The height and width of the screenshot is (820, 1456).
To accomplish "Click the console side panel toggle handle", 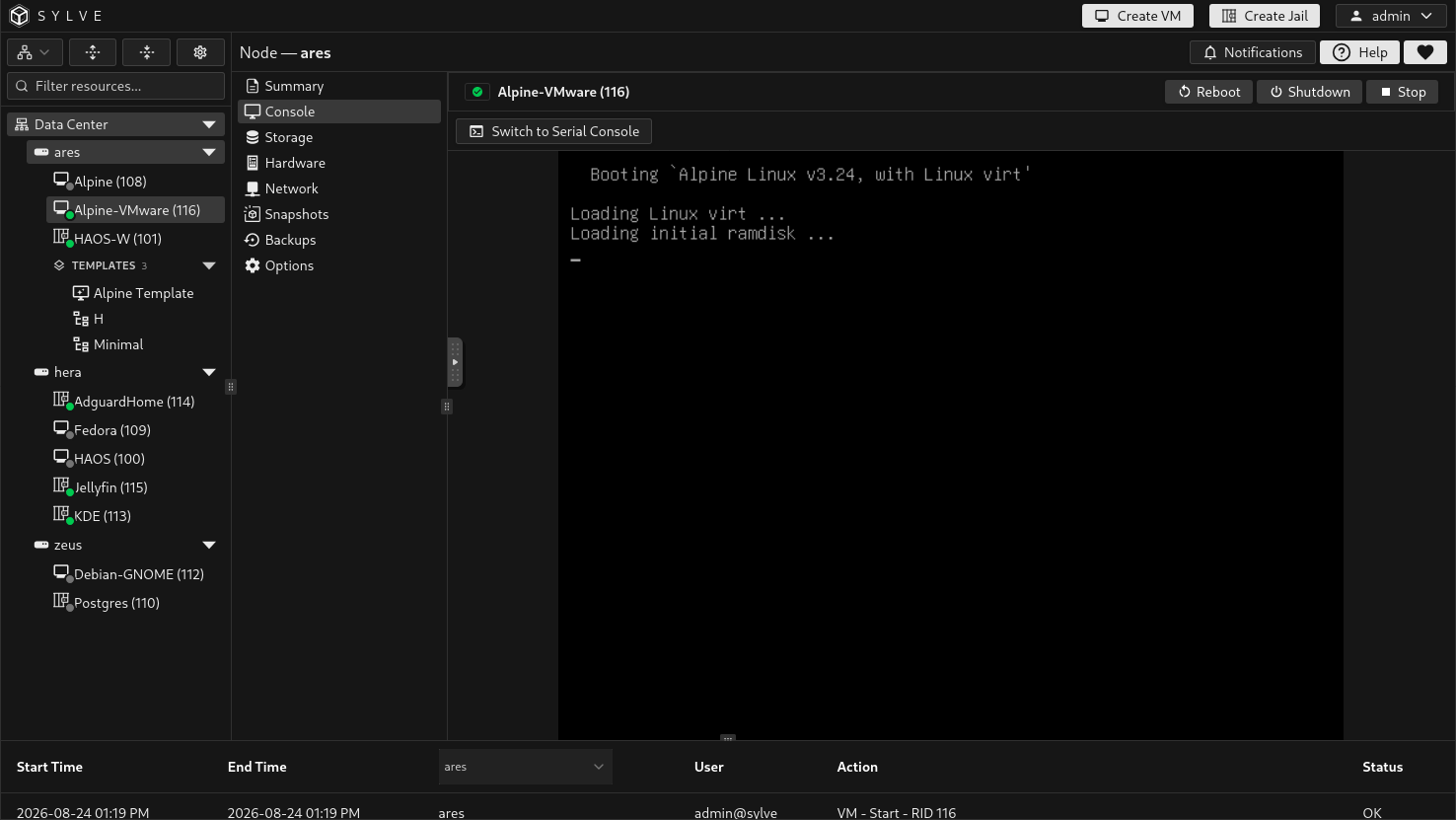I will click(x=455, y=362).
